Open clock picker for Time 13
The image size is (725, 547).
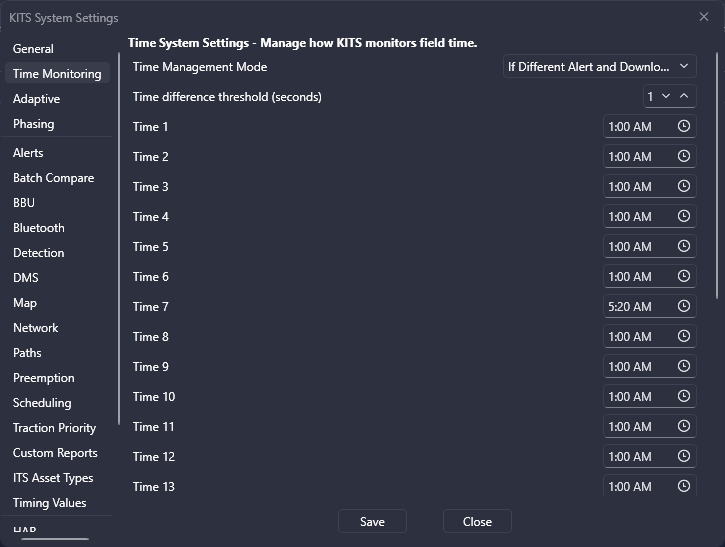pos(683,486)
